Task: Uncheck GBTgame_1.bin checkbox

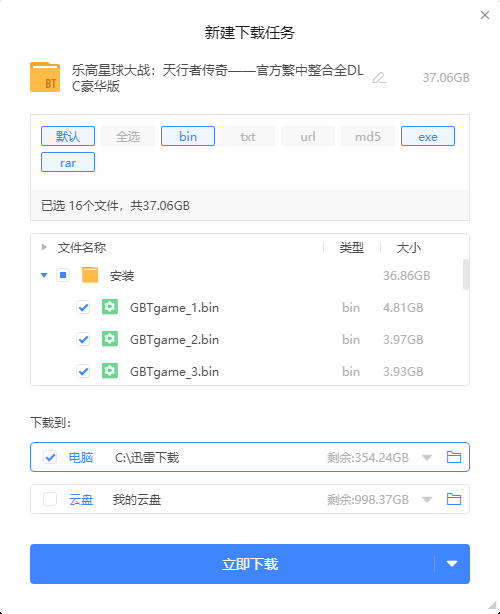Action: point(83,307)
